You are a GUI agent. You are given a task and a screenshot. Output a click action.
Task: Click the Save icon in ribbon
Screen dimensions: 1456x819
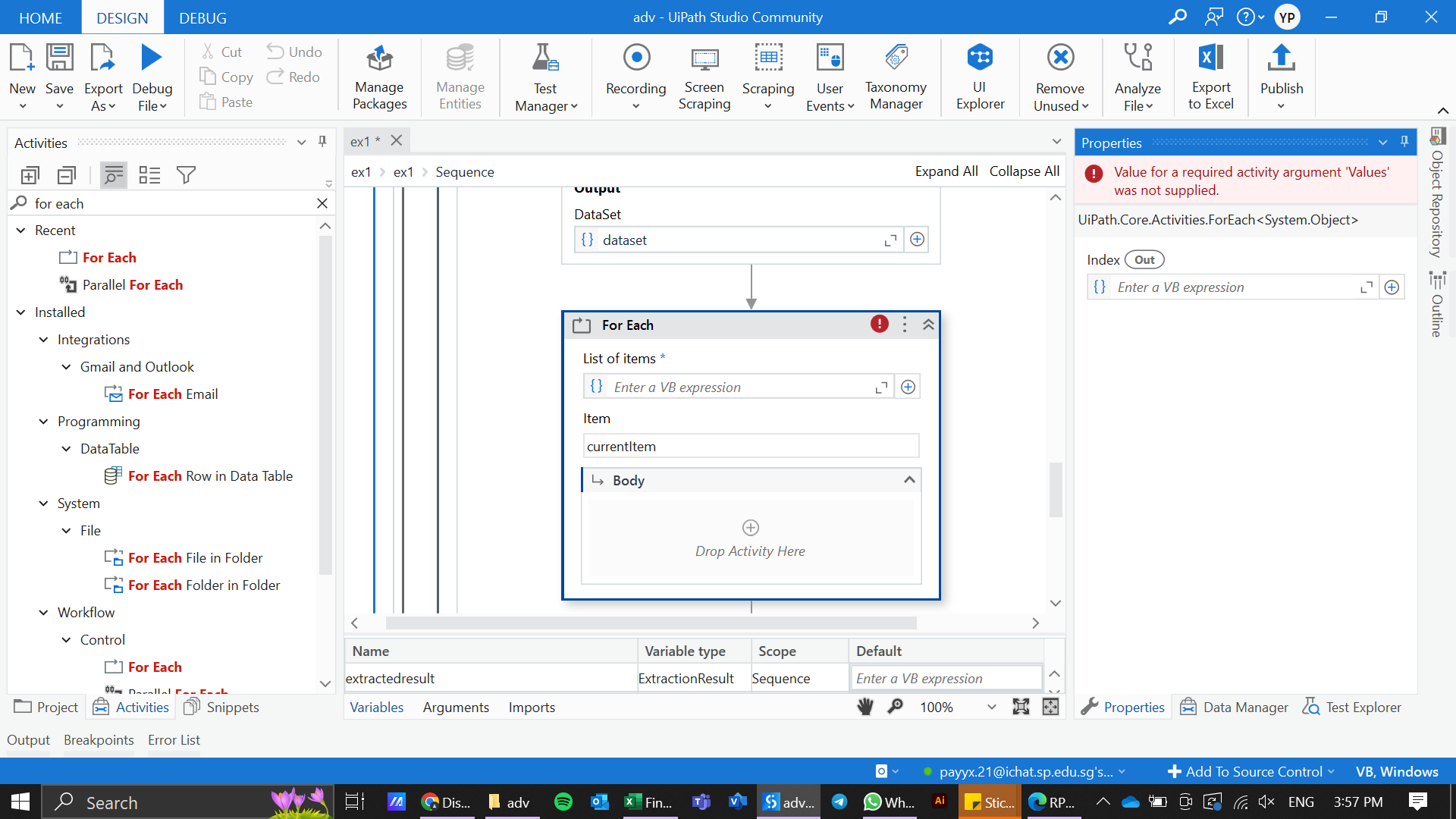(x=59, y=58)
